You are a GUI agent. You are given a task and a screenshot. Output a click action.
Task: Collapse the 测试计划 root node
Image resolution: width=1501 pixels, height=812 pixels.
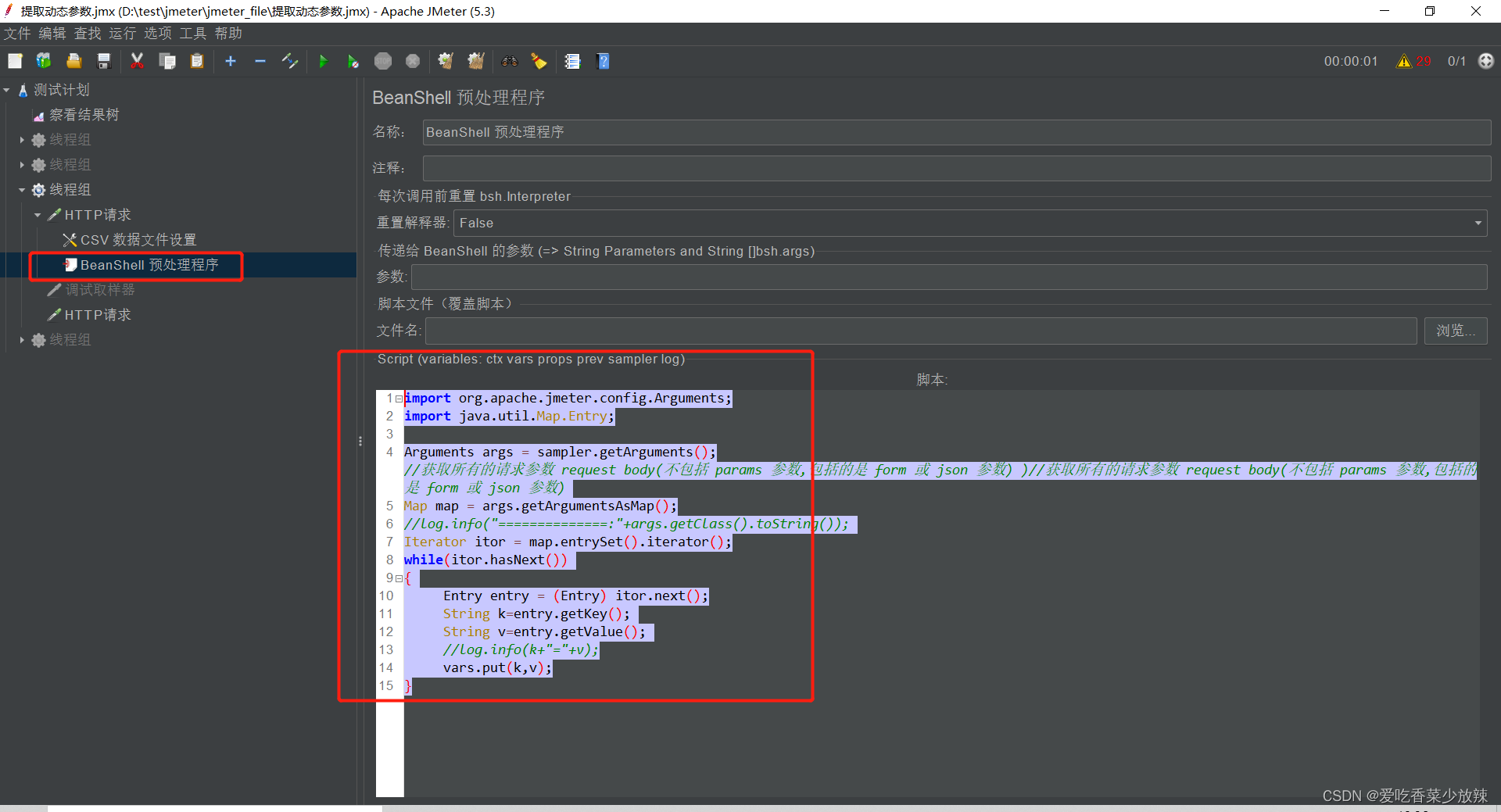tap(6, 90)
